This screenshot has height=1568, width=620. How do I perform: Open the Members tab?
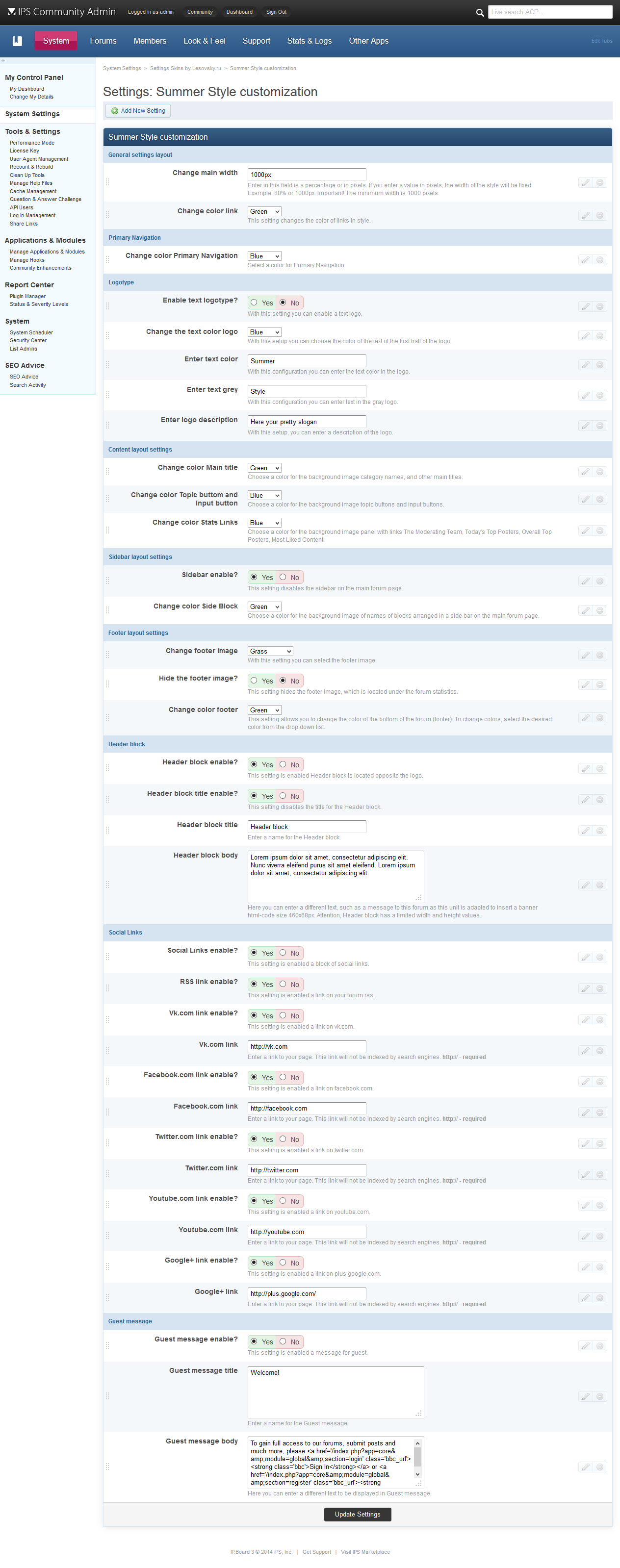click(x=150, y=41)
